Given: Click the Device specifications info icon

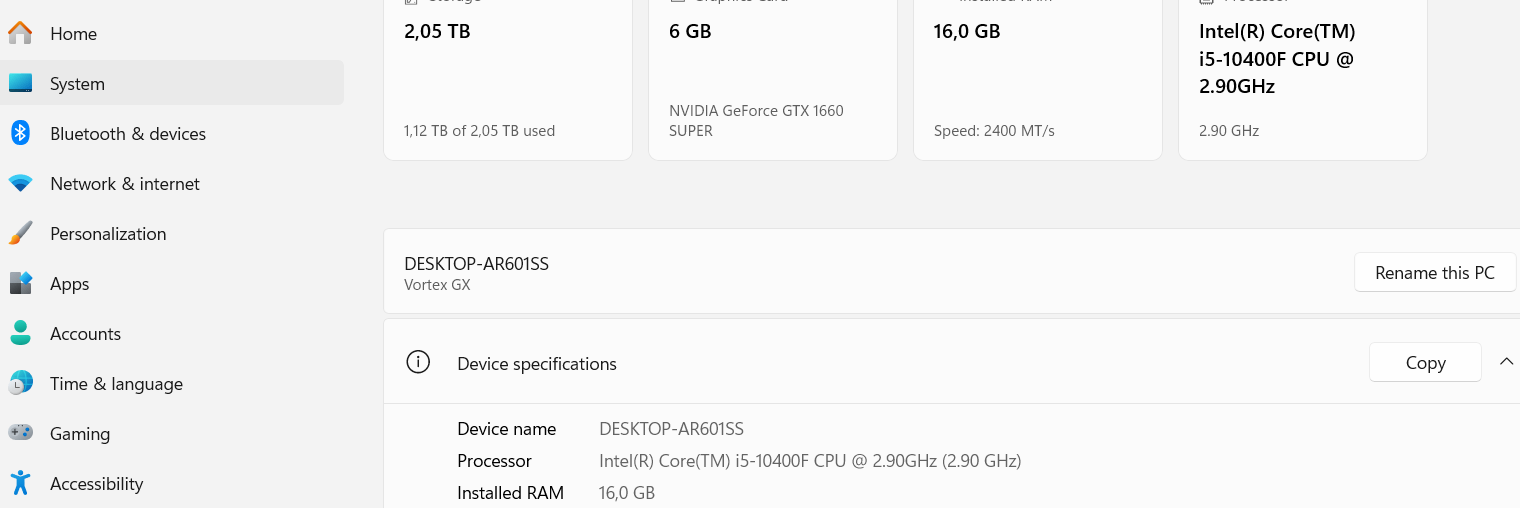Looking at the screenshot, I should [418, 363].
